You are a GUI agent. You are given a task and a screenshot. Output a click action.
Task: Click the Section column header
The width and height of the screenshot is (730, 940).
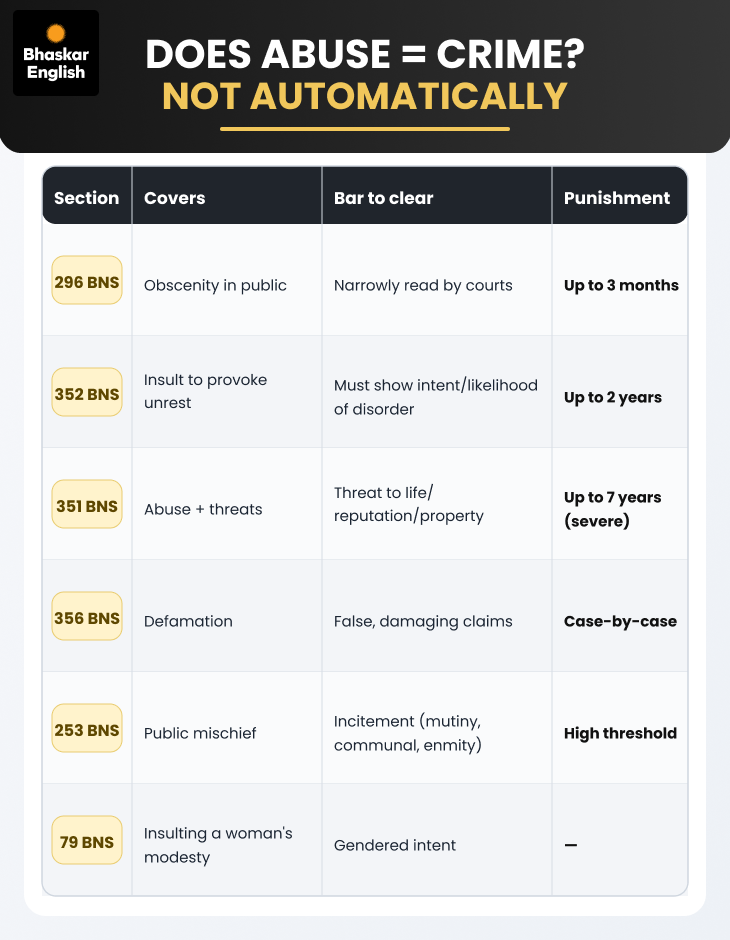point(86,198)
